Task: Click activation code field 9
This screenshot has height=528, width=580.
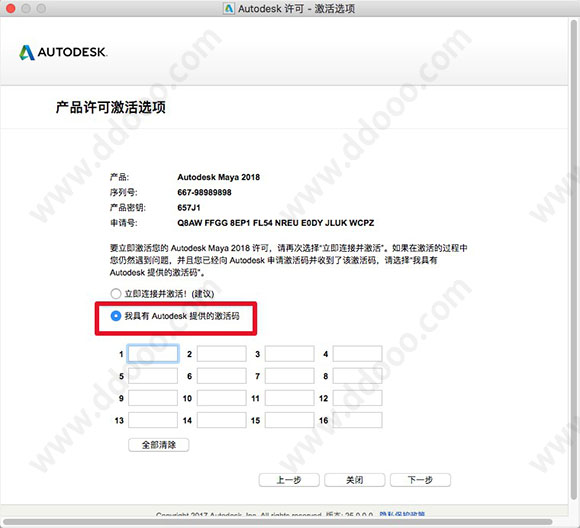Action: coord(153,398)
